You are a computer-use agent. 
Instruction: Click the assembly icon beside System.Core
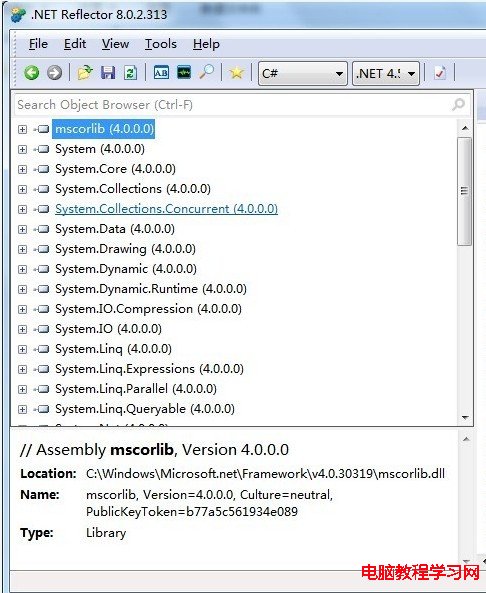(42, 169)
